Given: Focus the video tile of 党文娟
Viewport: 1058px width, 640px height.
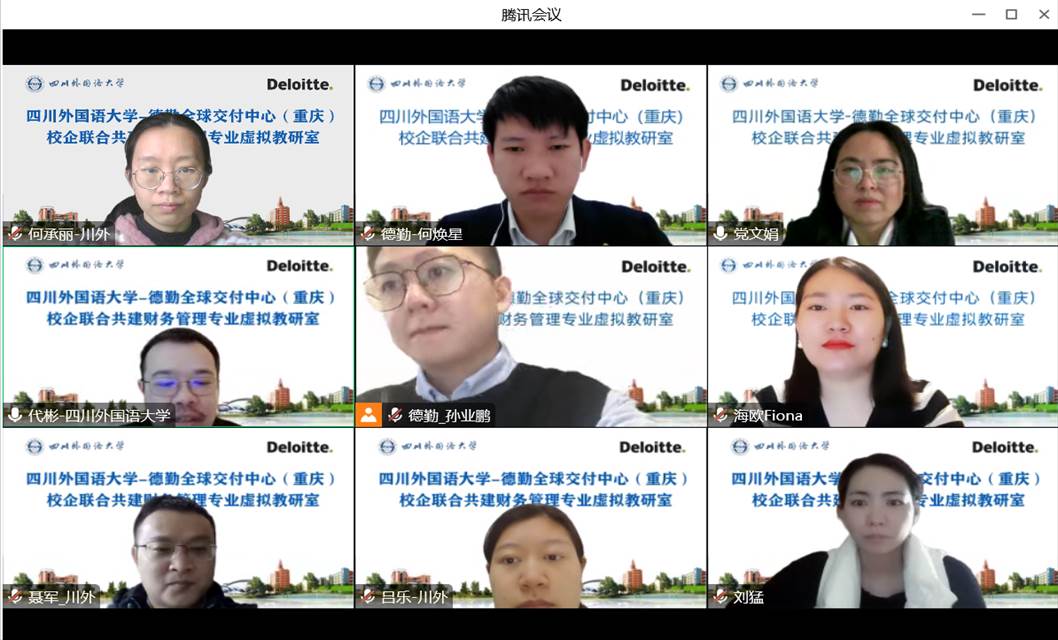Looking at the screenshot, I should click(x=883, y=155).
